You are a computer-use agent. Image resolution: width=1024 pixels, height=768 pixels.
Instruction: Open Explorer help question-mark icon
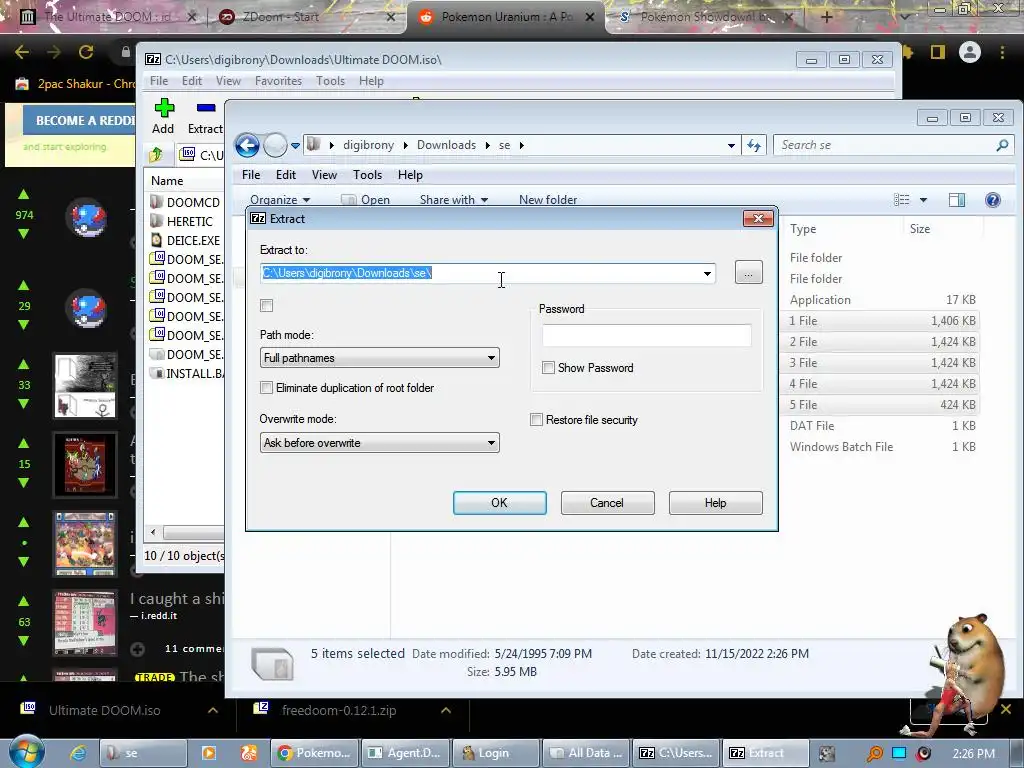tap(993, 200)
